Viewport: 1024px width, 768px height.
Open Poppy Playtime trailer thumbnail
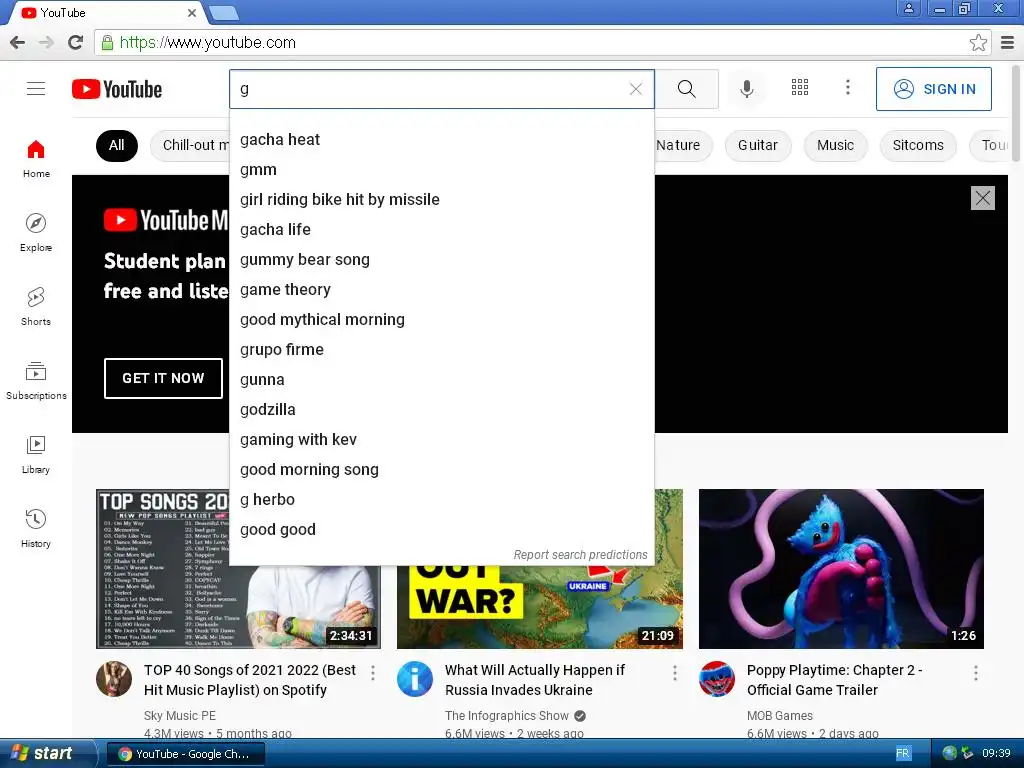[x=841, y=569]
